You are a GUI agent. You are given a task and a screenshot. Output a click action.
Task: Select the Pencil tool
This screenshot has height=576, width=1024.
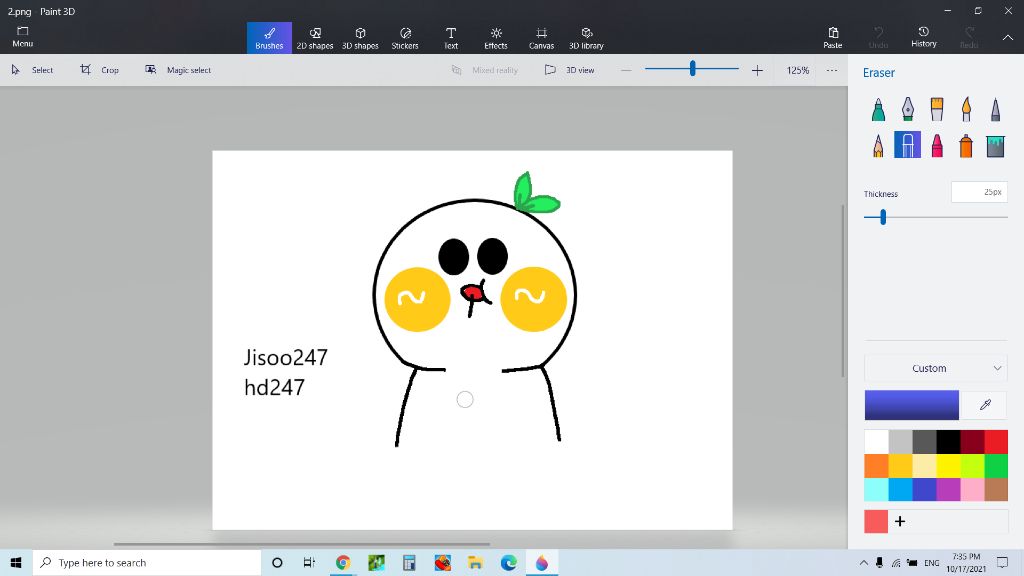click(878, 146)
